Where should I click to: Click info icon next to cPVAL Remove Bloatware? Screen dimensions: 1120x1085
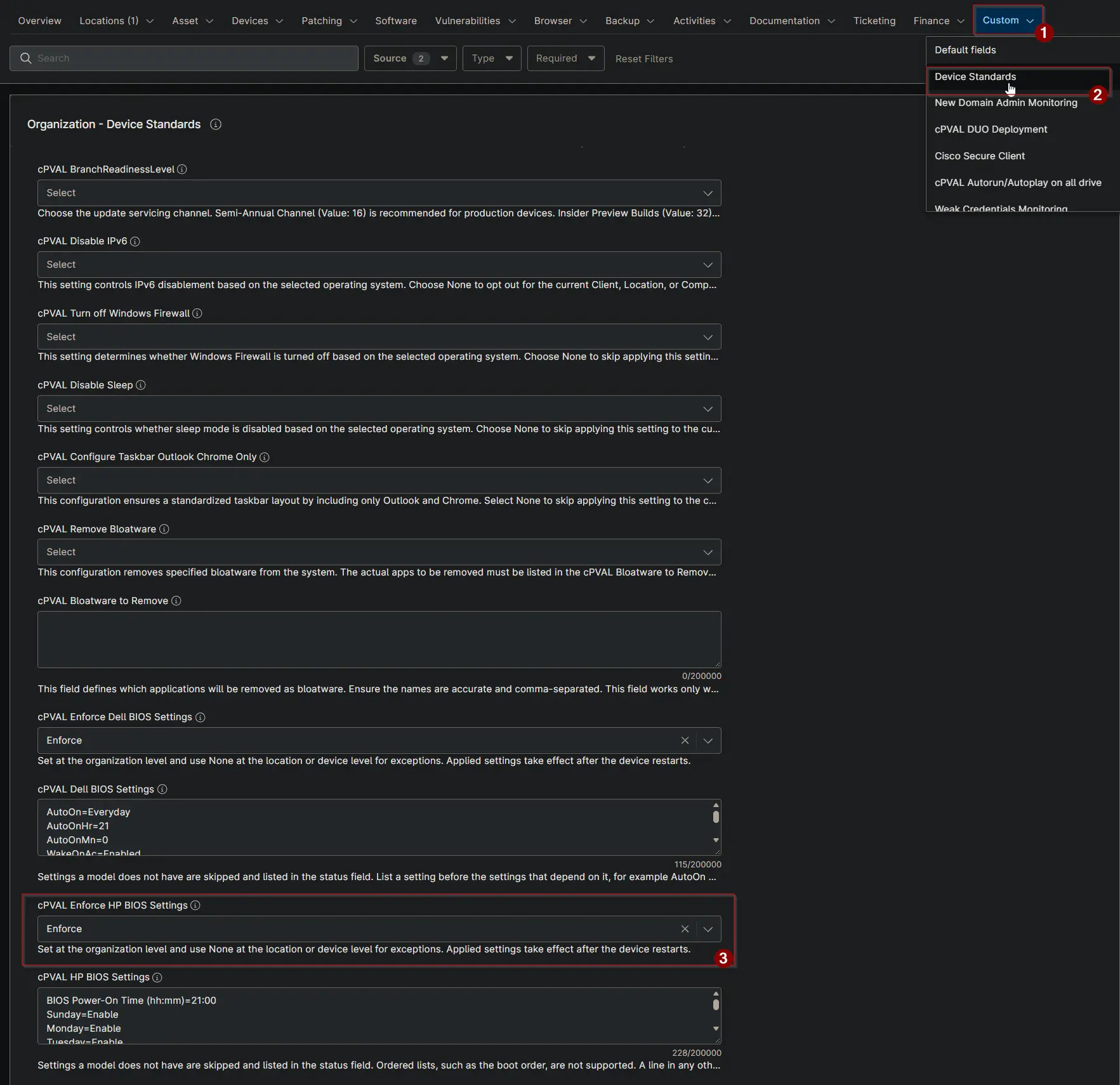(x=164, y=529)
